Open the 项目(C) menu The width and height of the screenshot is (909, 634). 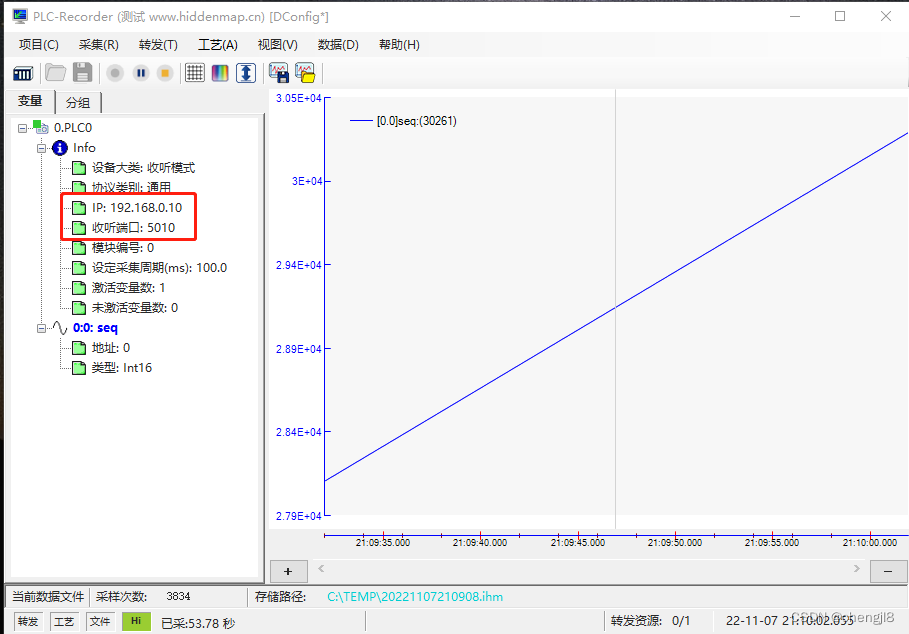coord(39,45)
